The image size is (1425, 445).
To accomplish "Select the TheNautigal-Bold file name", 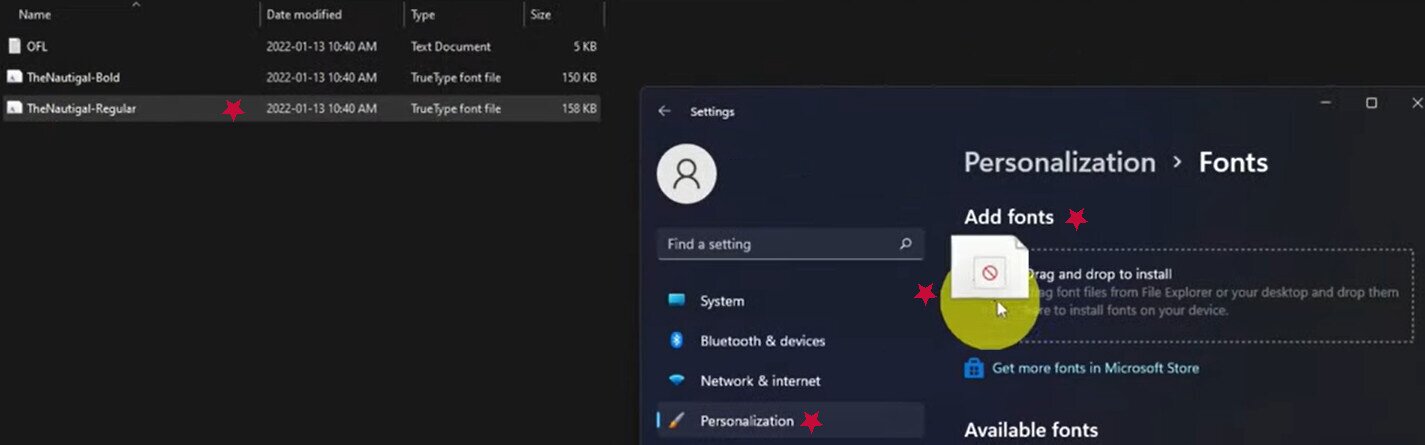I will tap(74, 77).
